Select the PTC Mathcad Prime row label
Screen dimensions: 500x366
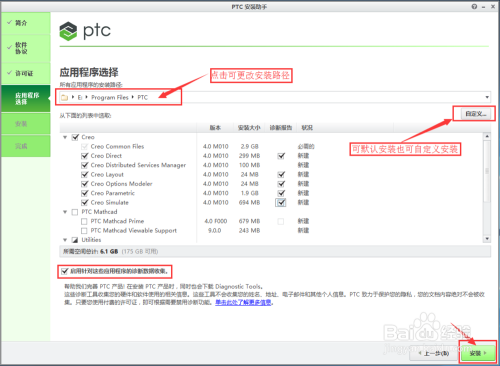click(117, 221)
